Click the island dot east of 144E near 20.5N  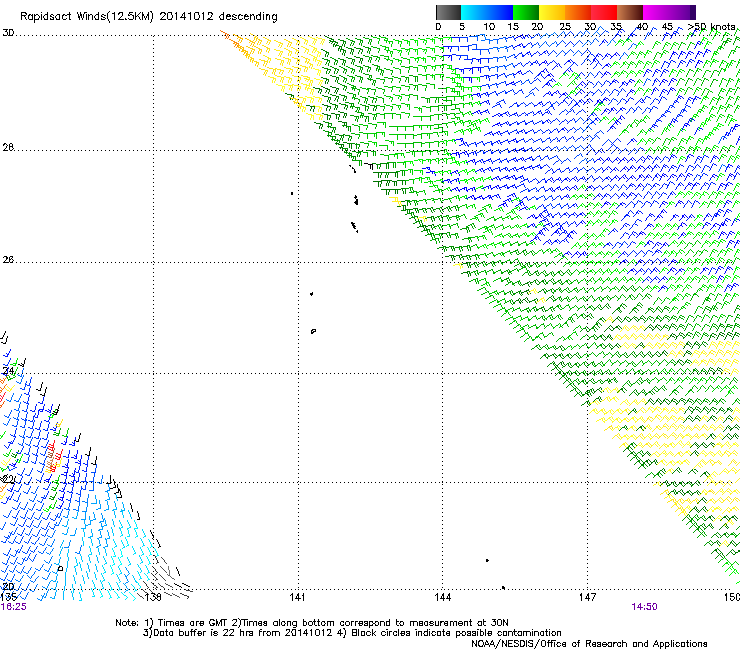pyautogui.click(x=487, y=560)
